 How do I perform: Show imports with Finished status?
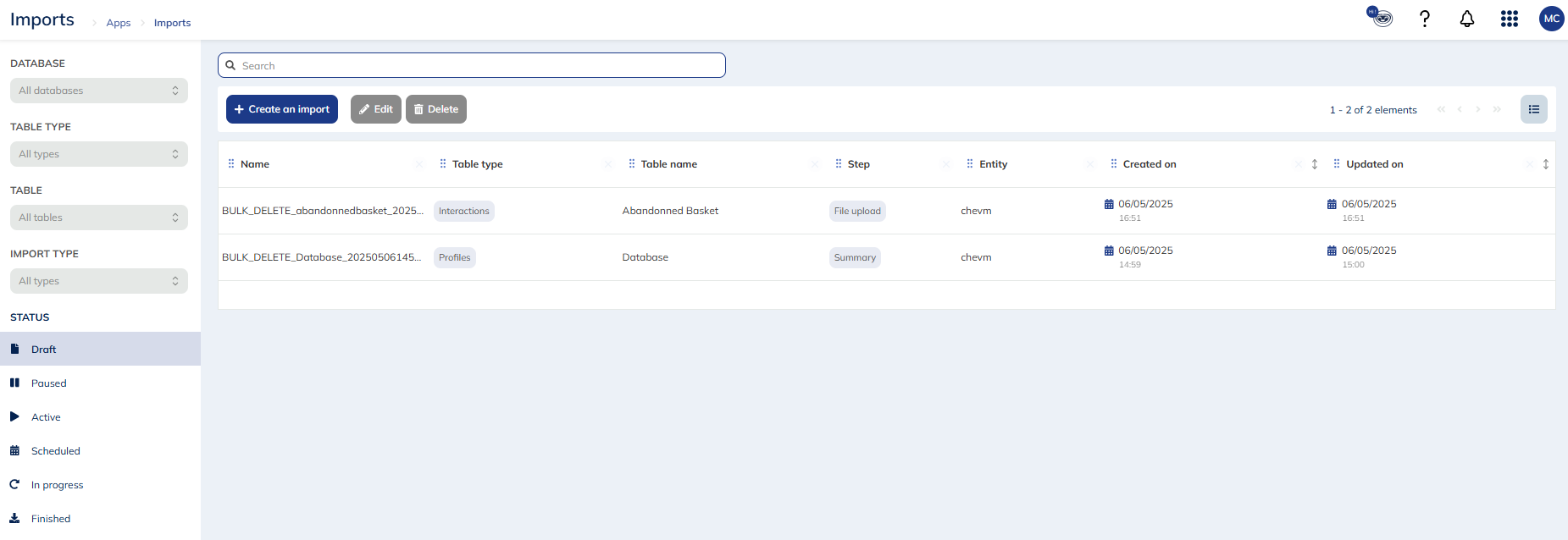pos(51,519)
